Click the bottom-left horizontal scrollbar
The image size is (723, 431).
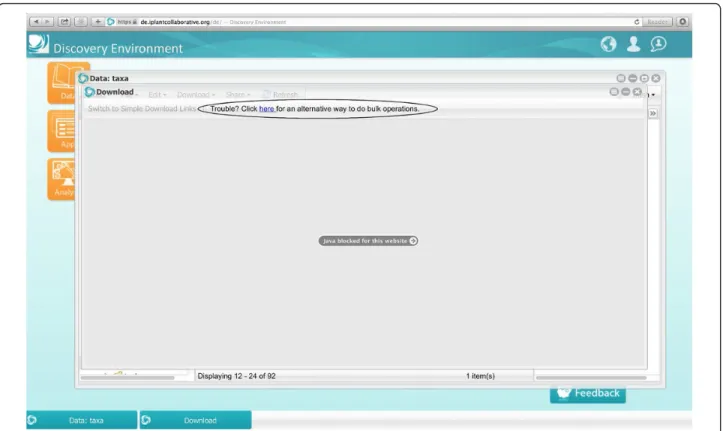click(x=128, y=378)
